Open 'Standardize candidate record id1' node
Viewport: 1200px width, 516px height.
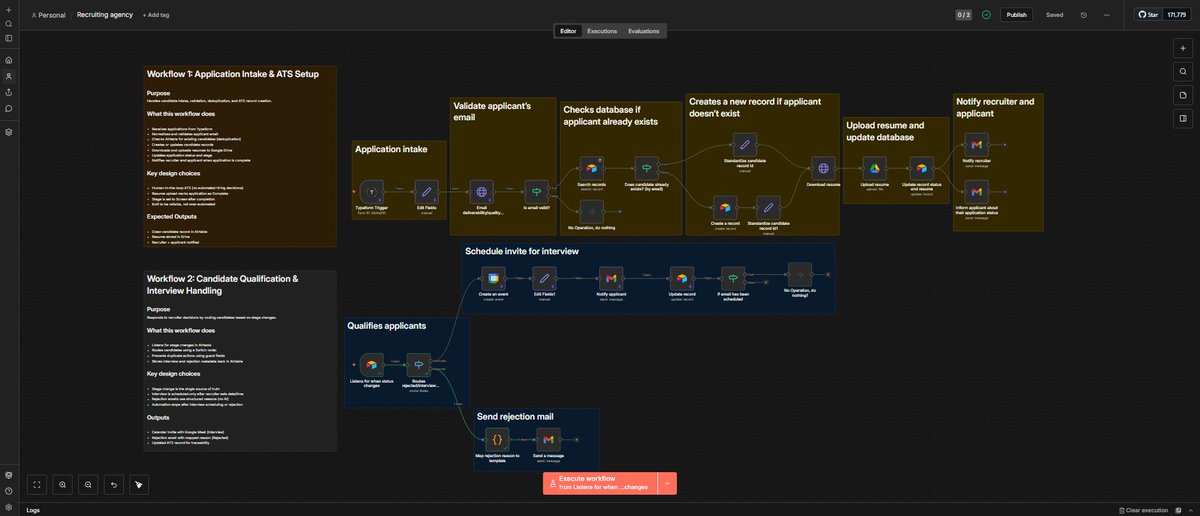click(x=770, y=207)
